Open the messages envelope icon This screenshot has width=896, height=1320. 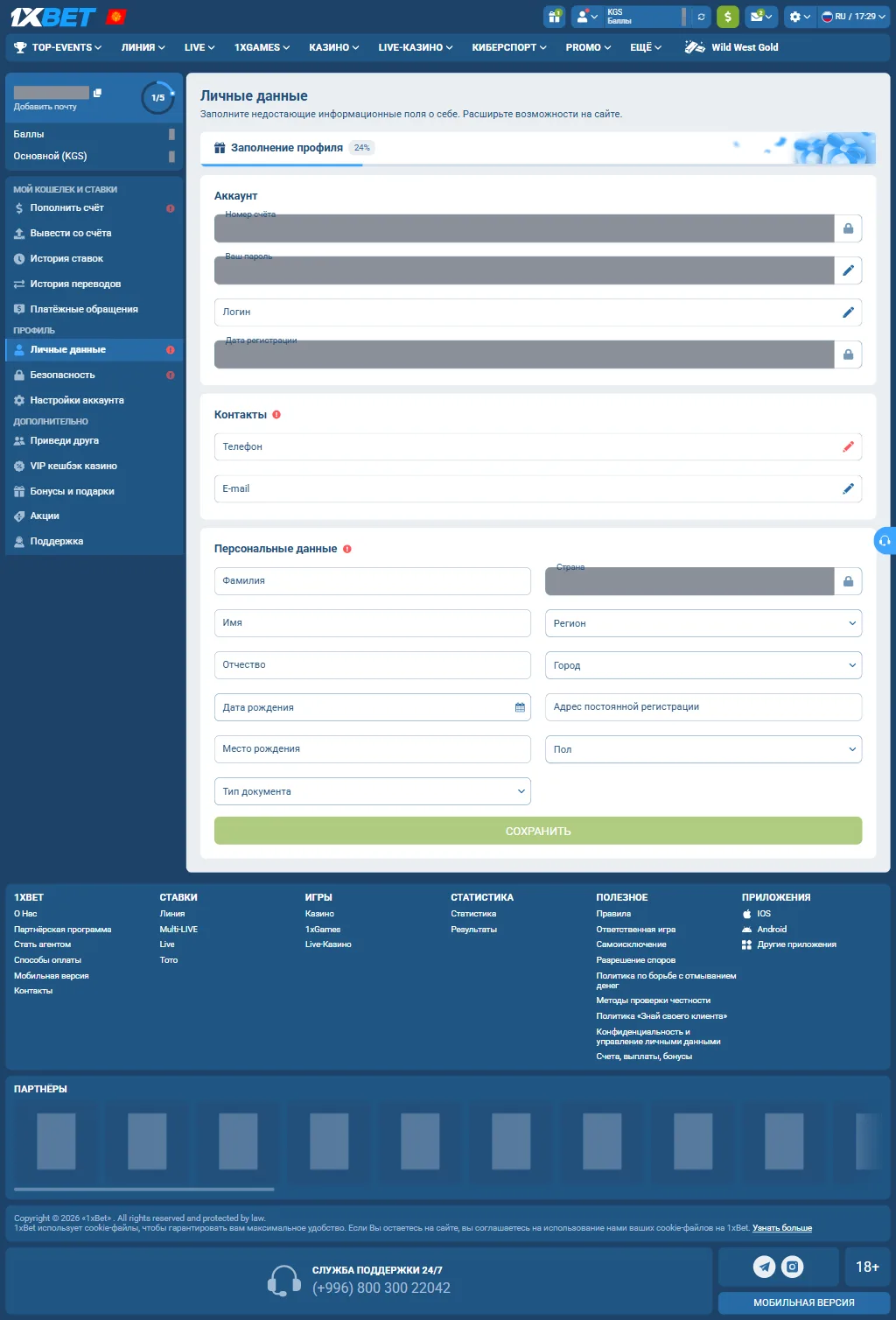tap(761, 17)
